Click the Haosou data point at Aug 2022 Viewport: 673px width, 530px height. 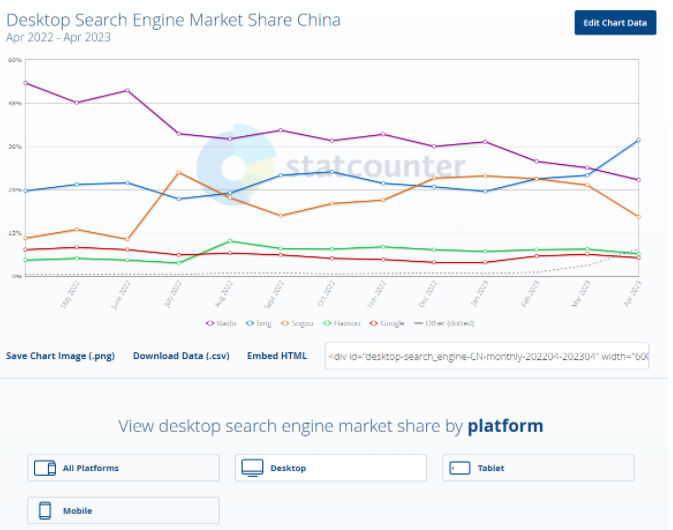point(231,242)
